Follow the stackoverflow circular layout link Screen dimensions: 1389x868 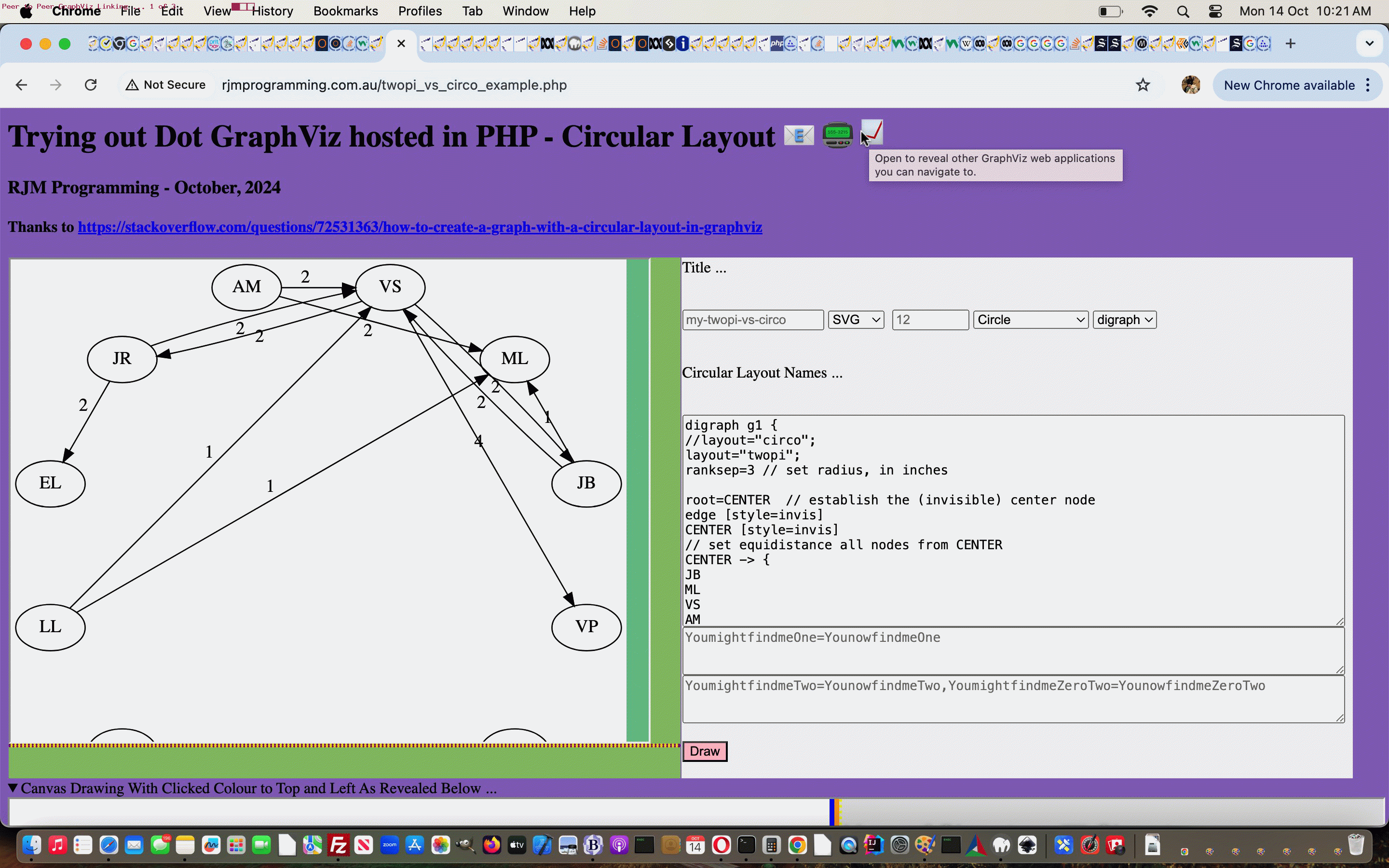[420, 227]
